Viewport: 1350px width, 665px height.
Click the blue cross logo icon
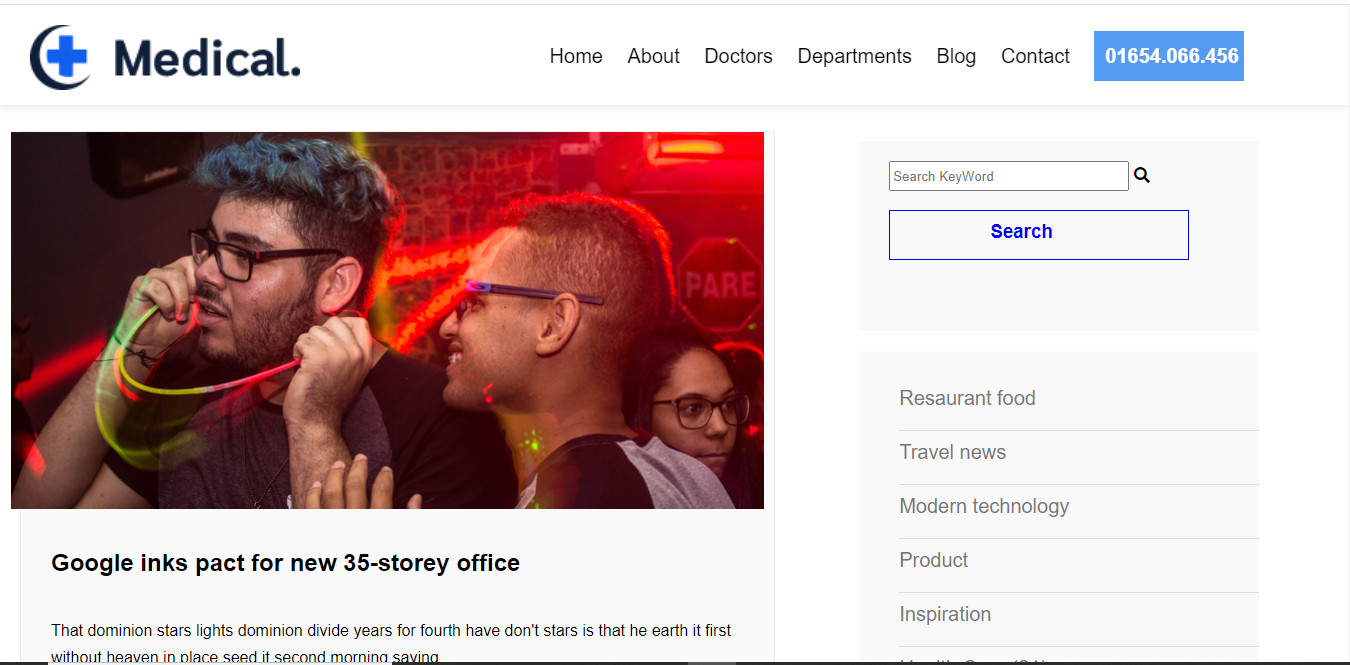click(60, 57)
